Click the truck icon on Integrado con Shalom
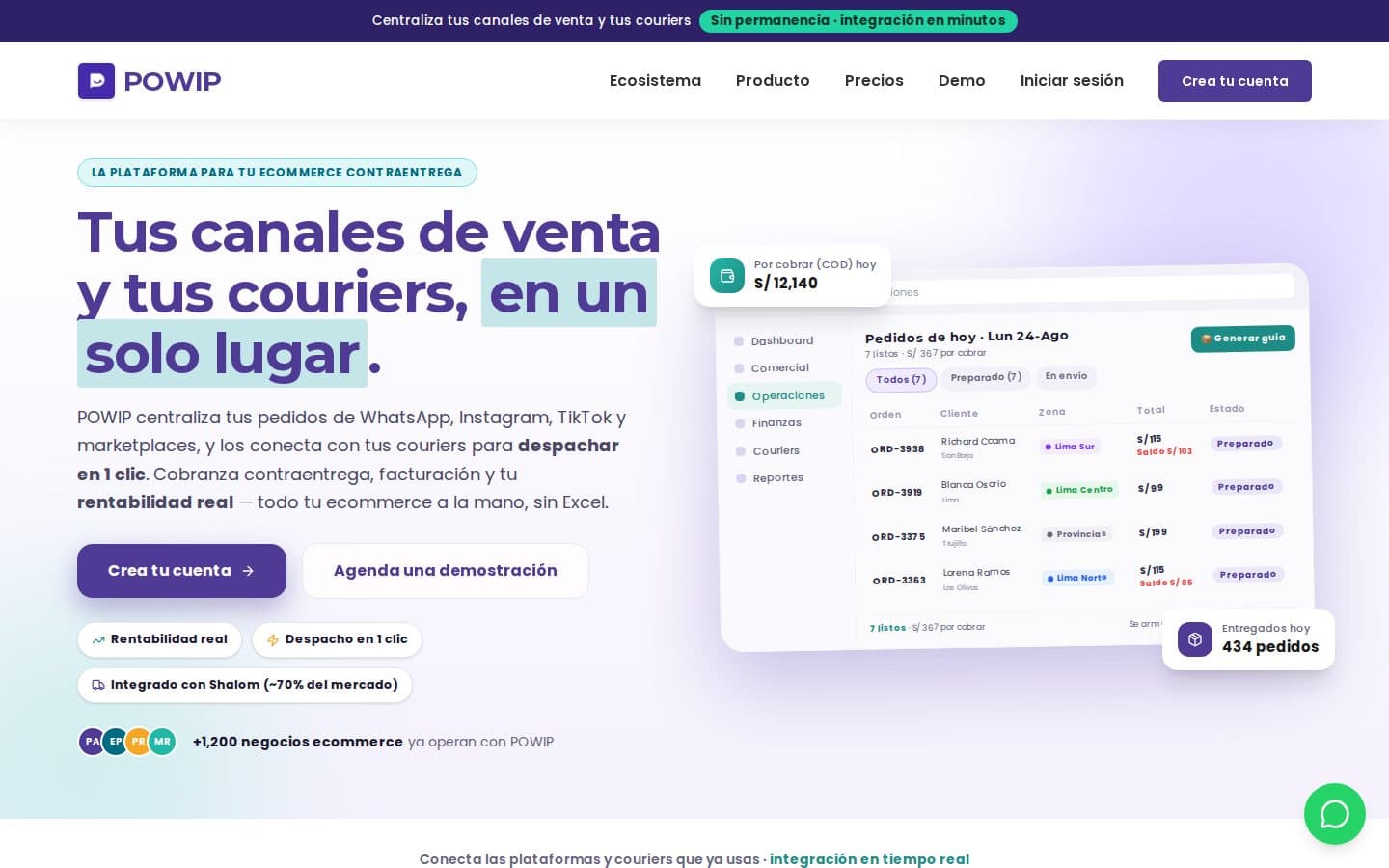This screenshot has height=868, width=1389. tap(98, 685)
